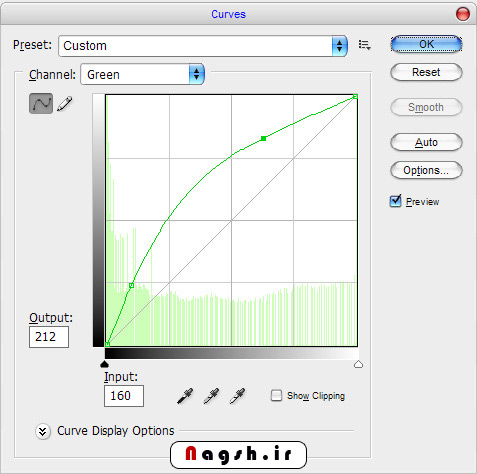
Task: Click the white input slider triangle
Action: click(x=358, y=364)
